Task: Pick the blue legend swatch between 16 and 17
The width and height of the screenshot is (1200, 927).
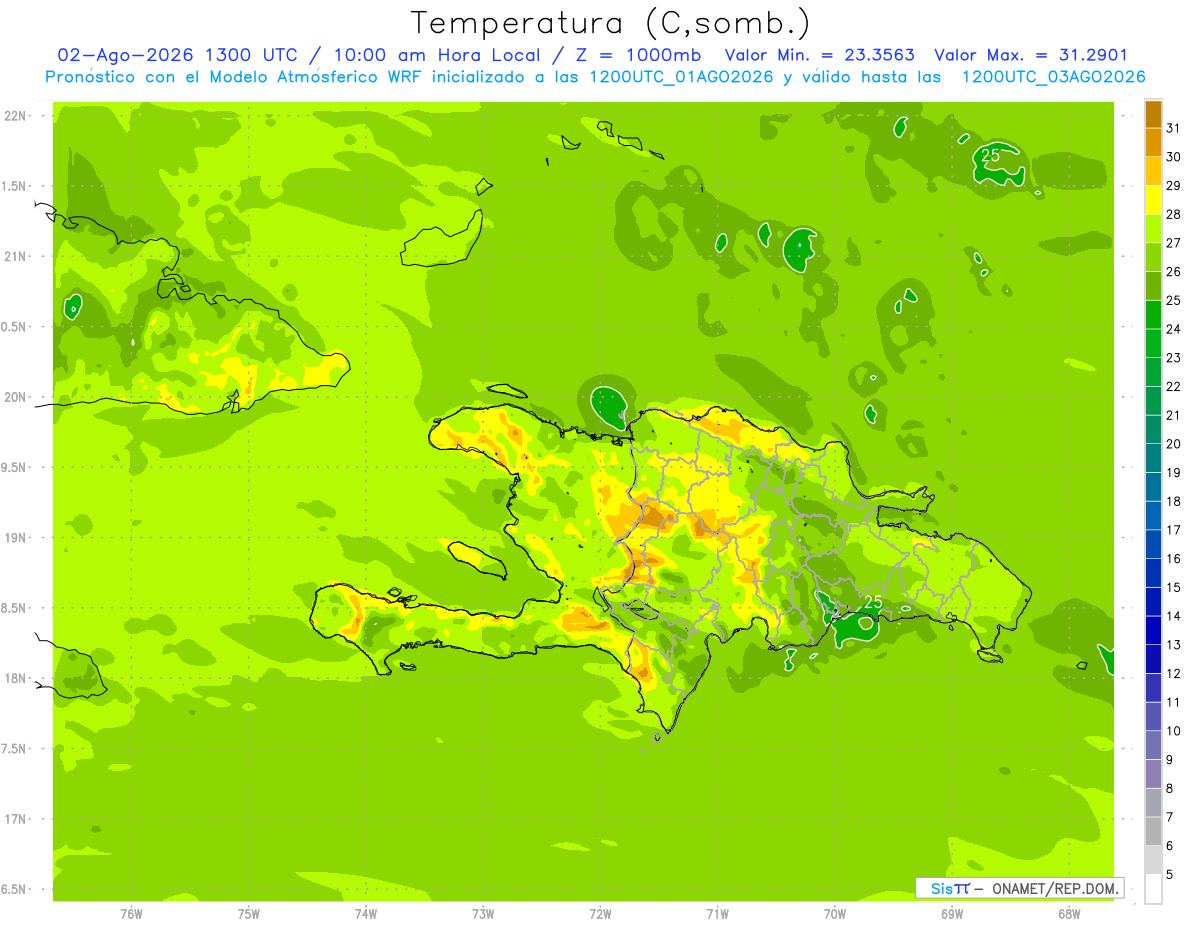Action: pos(1153,545)
